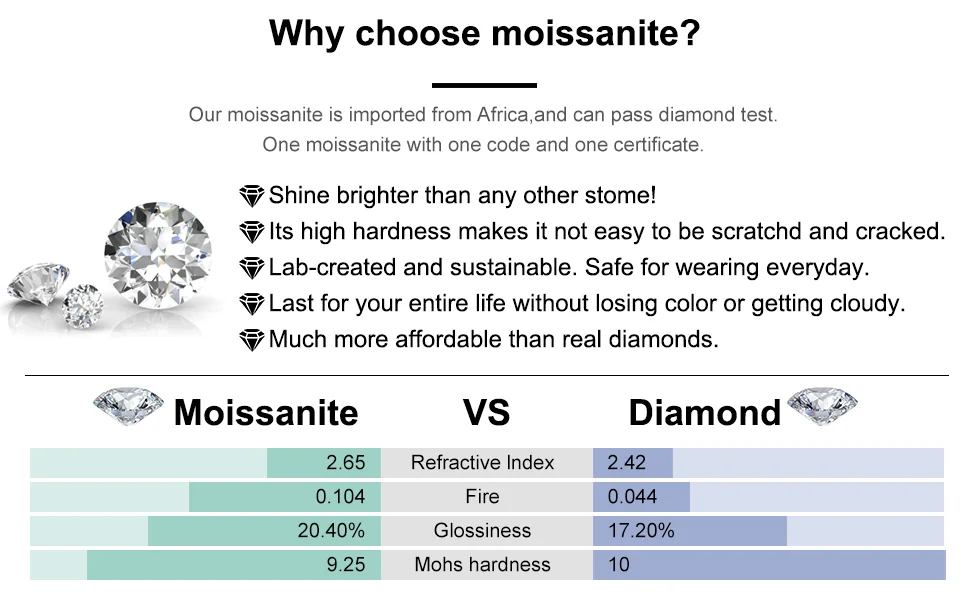
Task: Click the Diamond 17.20% glossiness bar
Action: click(690, 531)
